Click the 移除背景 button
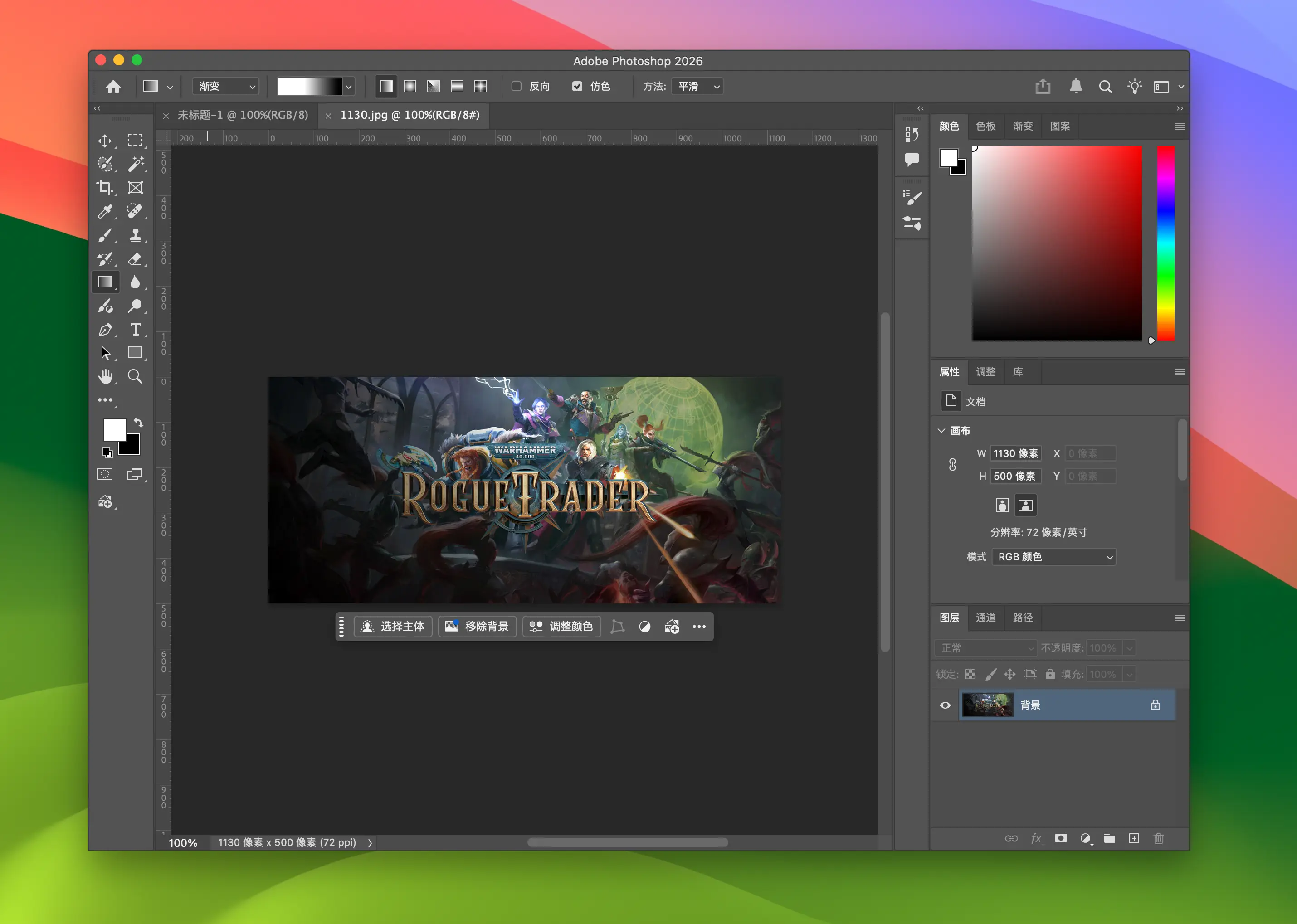This screenshot has width=1297, height=924. click(477, 627)
